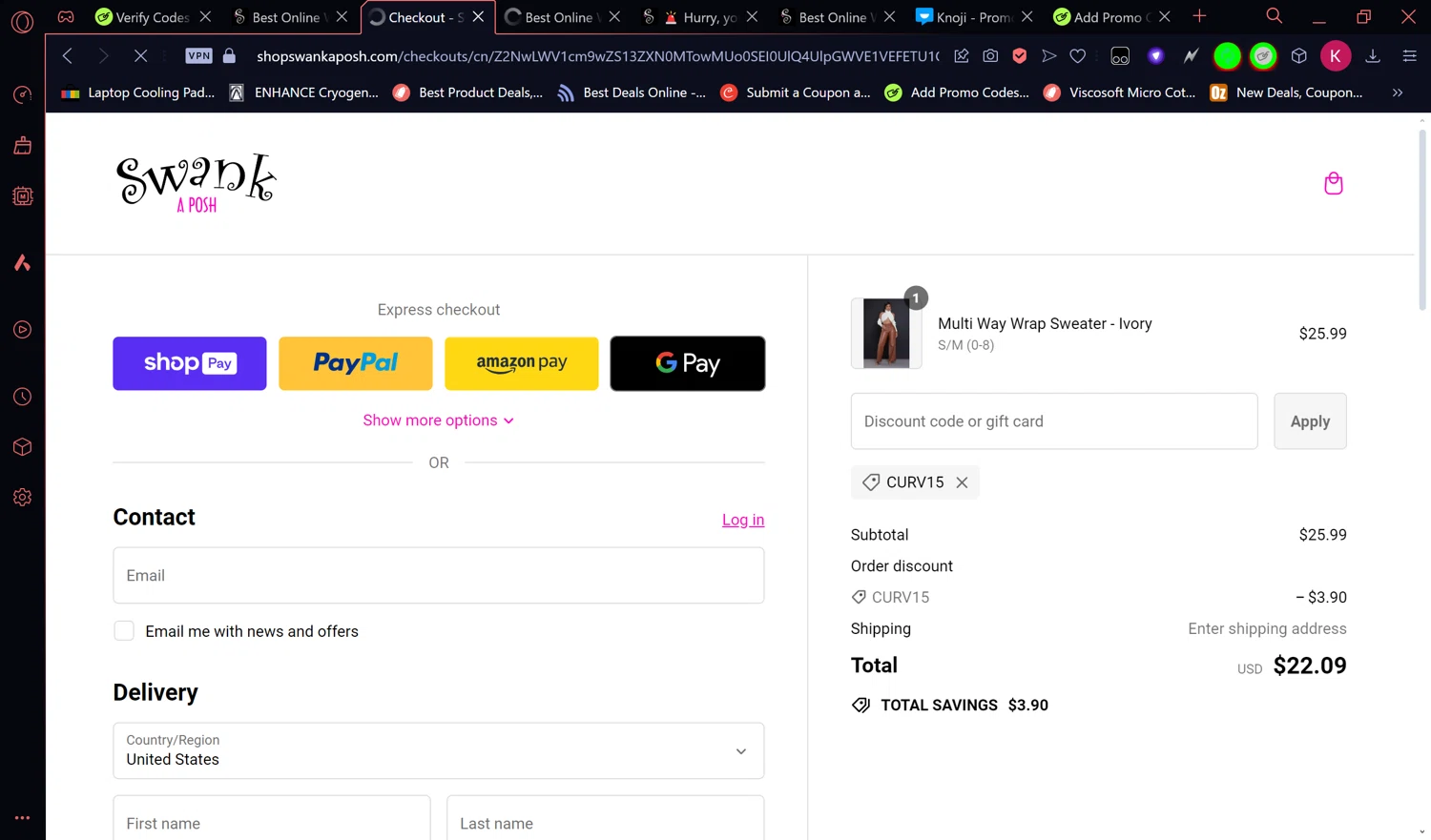Open History clock icon in sidebar
Screen dimensions: 1431x840
click(x=22, y=397)
